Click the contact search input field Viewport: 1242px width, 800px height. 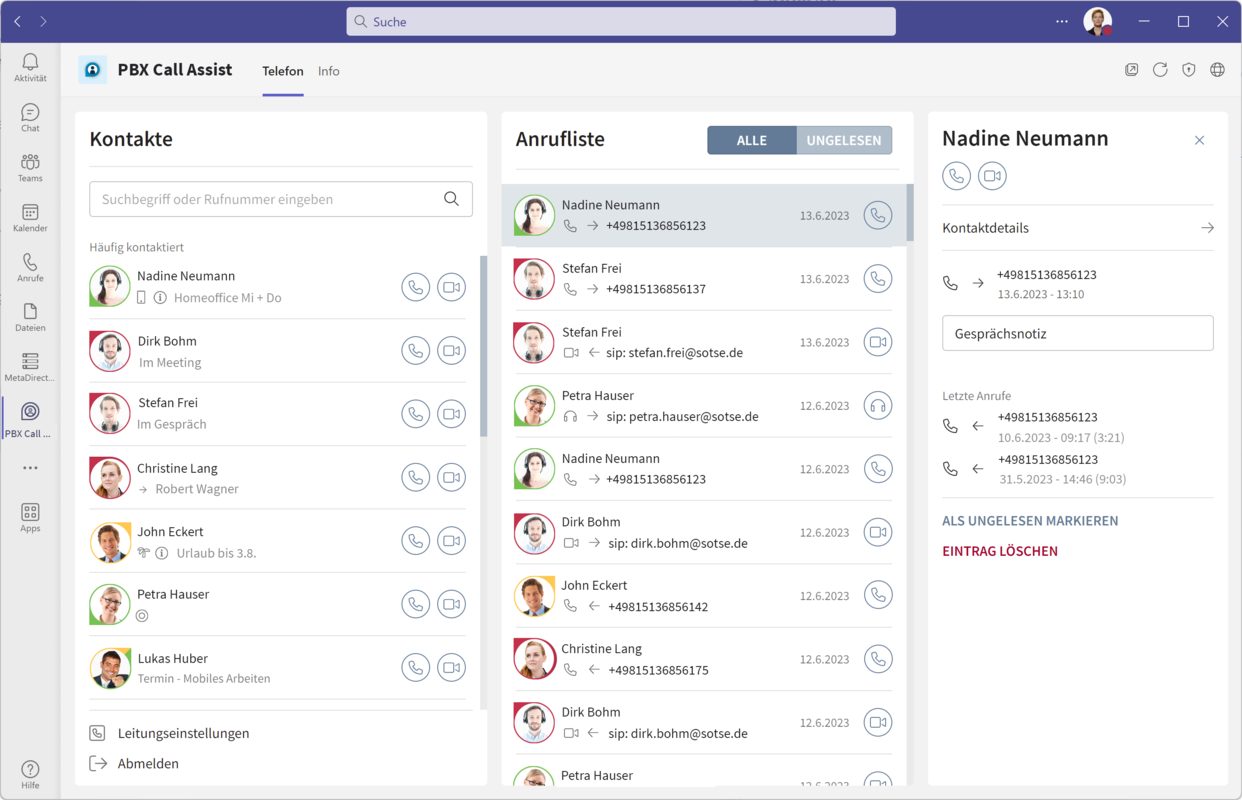[281, 199]
